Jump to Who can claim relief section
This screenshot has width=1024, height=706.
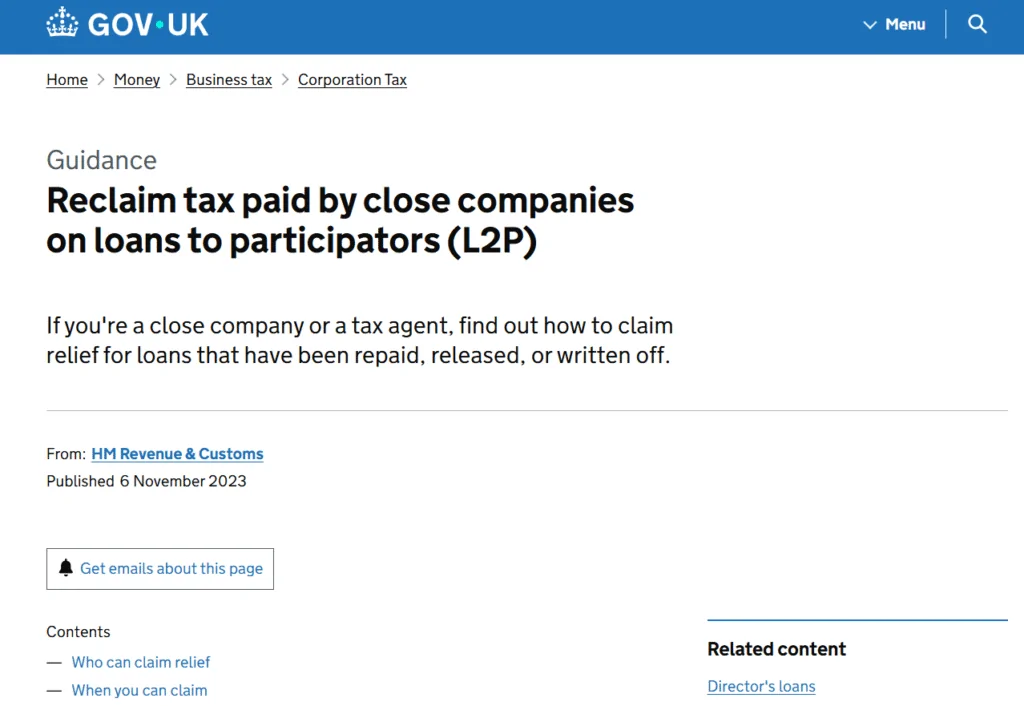[141, 662]
